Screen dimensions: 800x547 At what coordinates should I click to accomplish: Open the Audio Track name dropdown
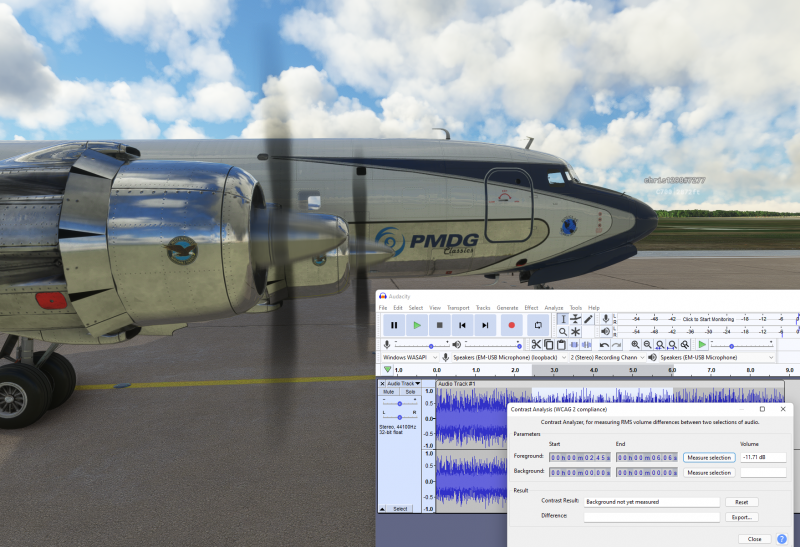click(x=404, y=383)
